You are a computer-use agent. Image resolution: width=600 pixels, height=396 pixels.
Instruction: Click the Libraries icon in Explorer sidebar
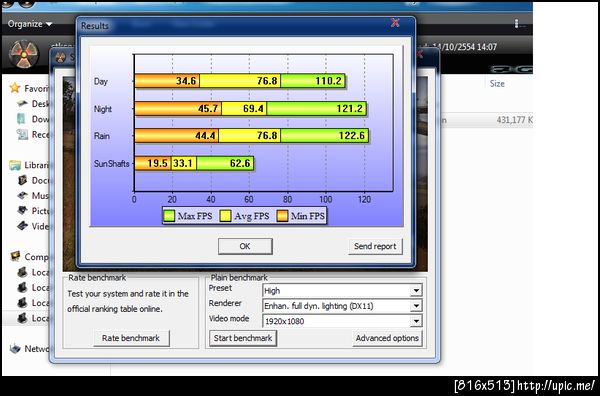pos(15,165)
